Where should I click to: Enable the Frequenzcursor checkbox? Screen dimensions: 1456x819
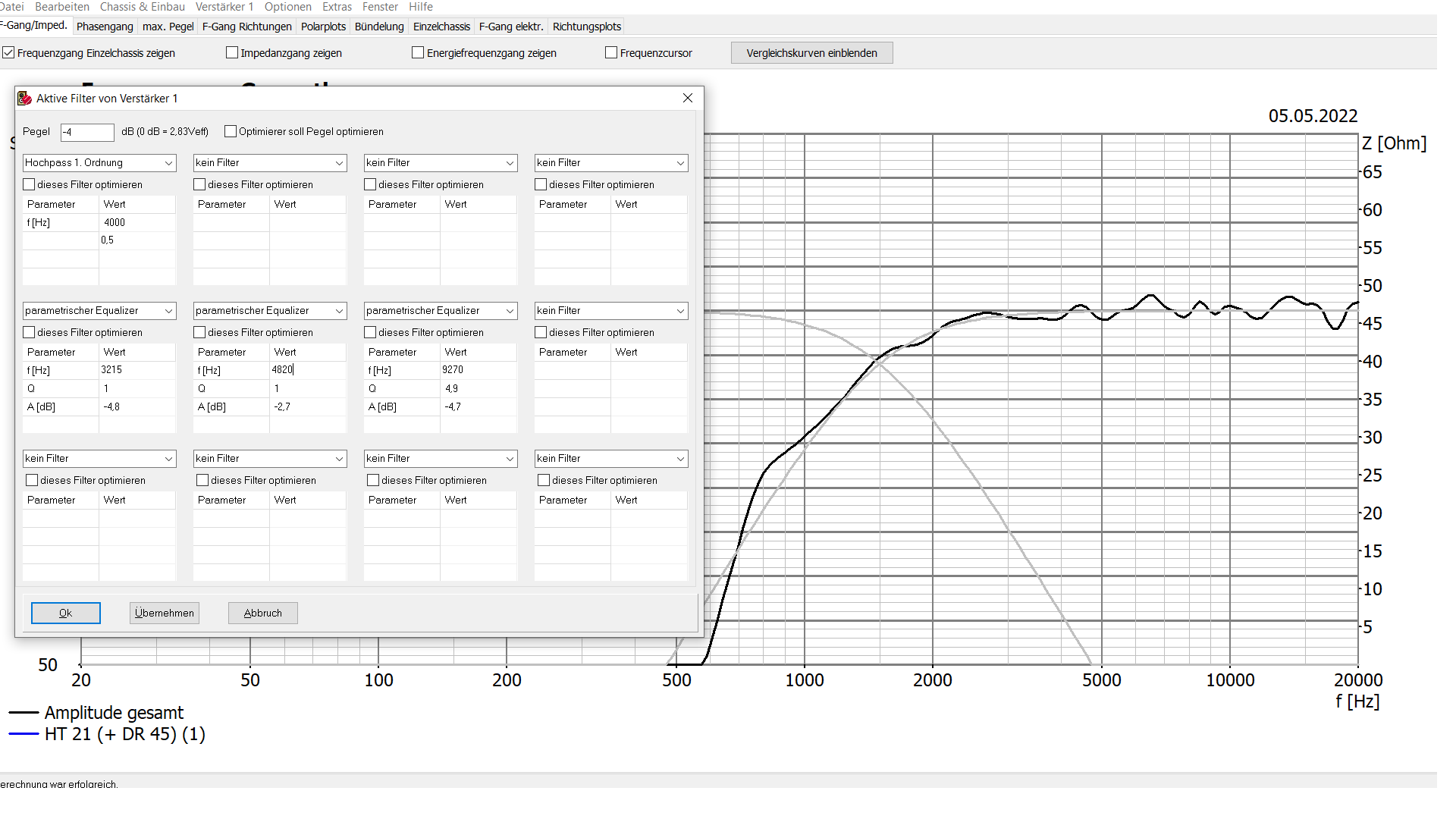(x=611, y=53)
